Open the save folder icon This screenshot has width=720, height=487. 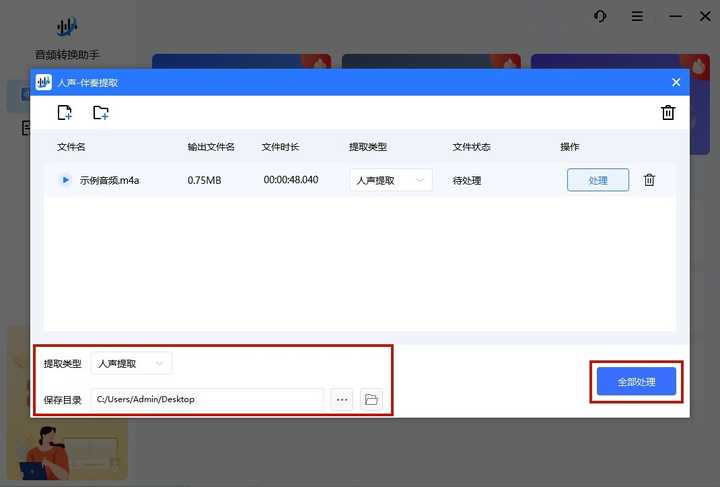click(371, 399)
